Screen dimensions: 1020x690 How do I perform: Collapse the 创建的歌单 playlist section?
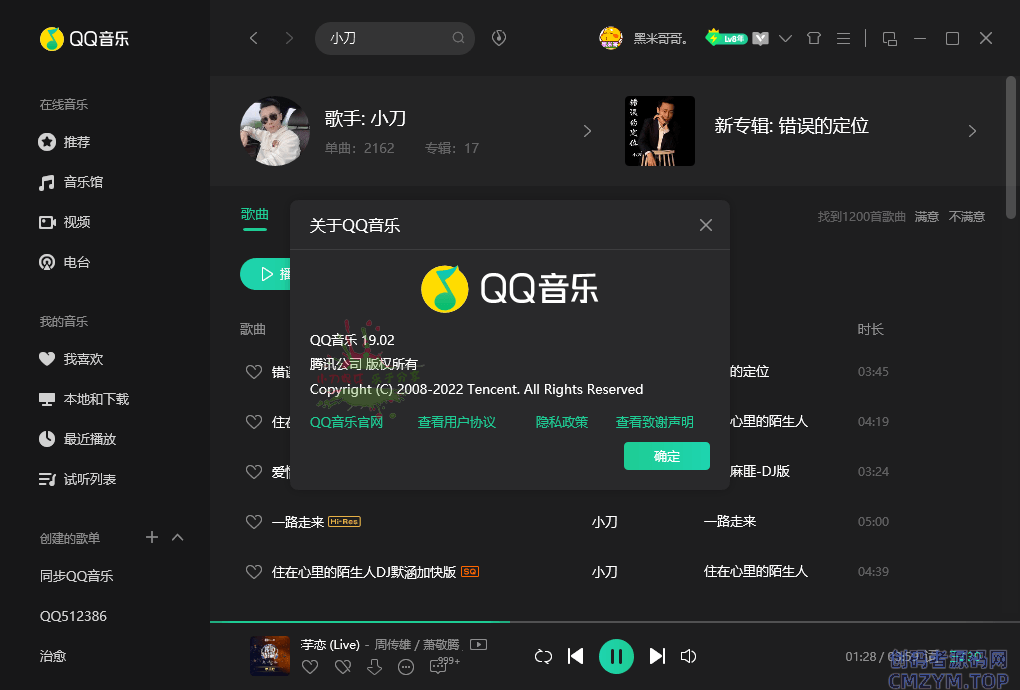[178, 537]
